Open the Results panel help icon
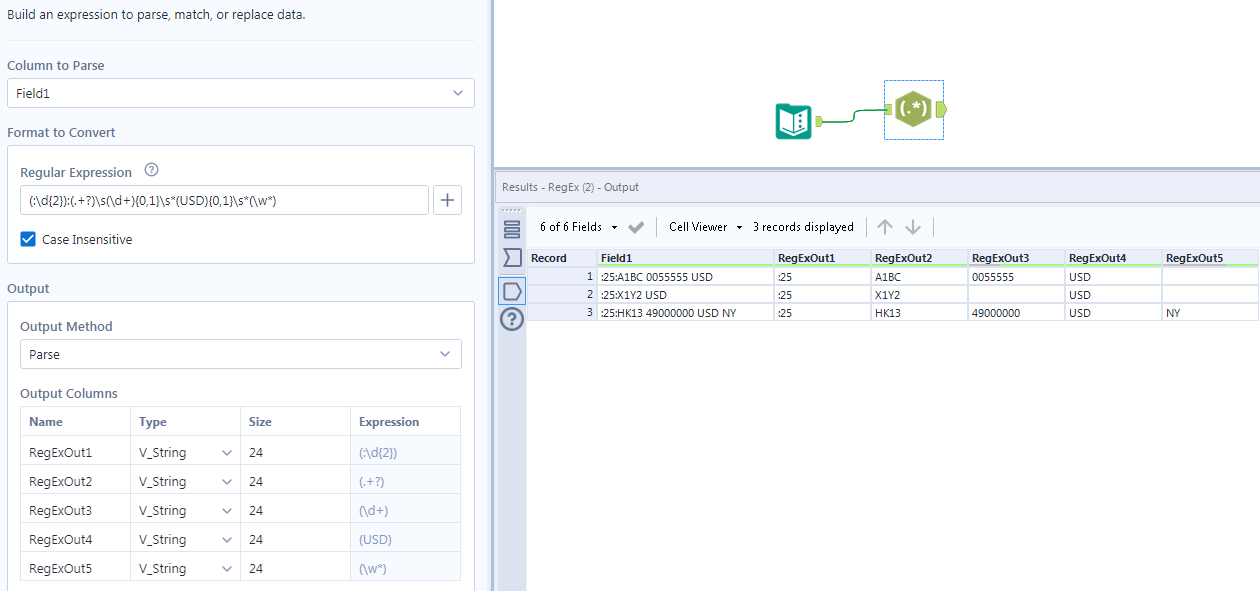1260x591 pixels. 512,319
